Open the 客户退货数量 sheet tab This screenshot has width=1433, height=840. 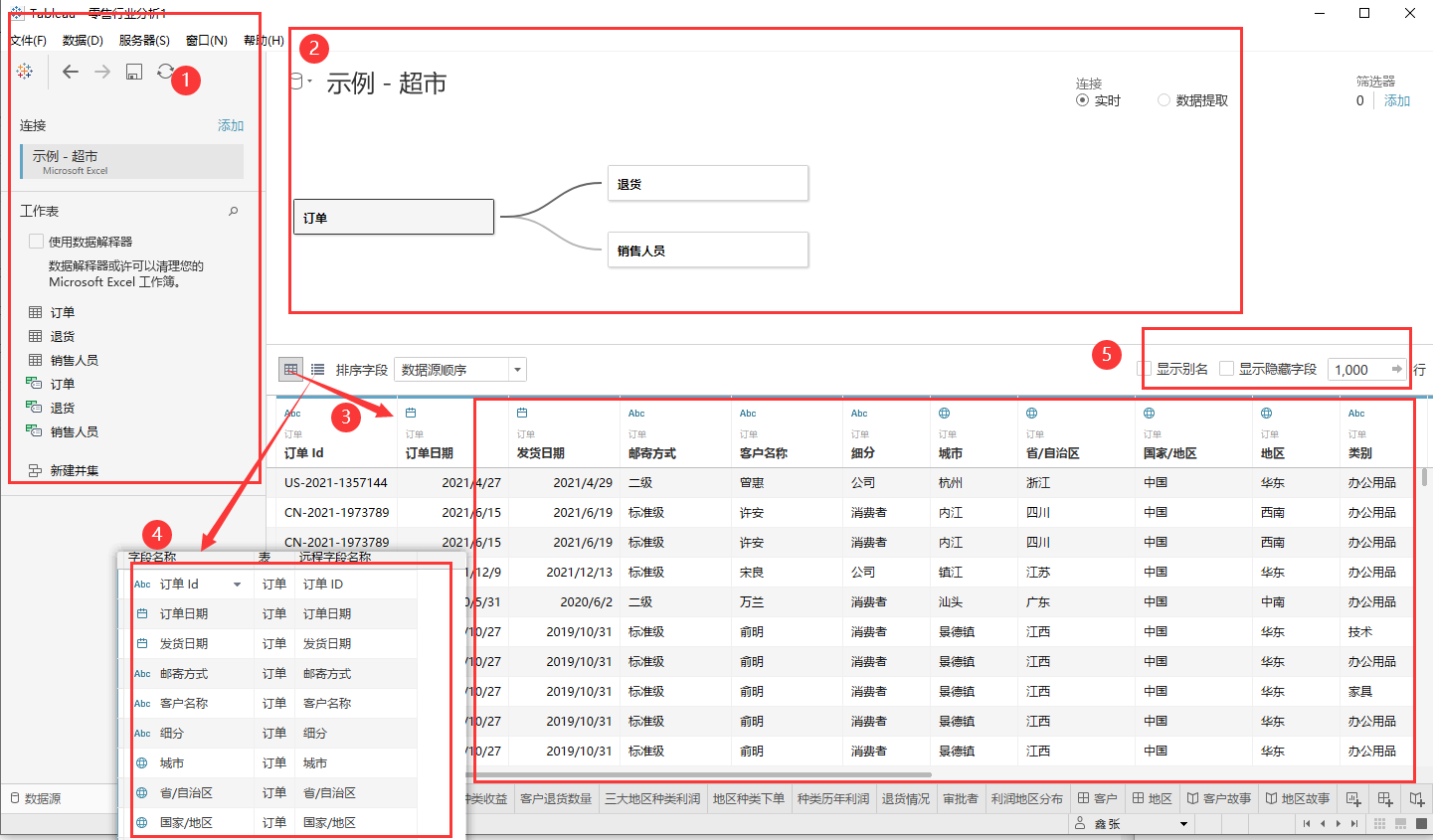click(x=556, y=798)
